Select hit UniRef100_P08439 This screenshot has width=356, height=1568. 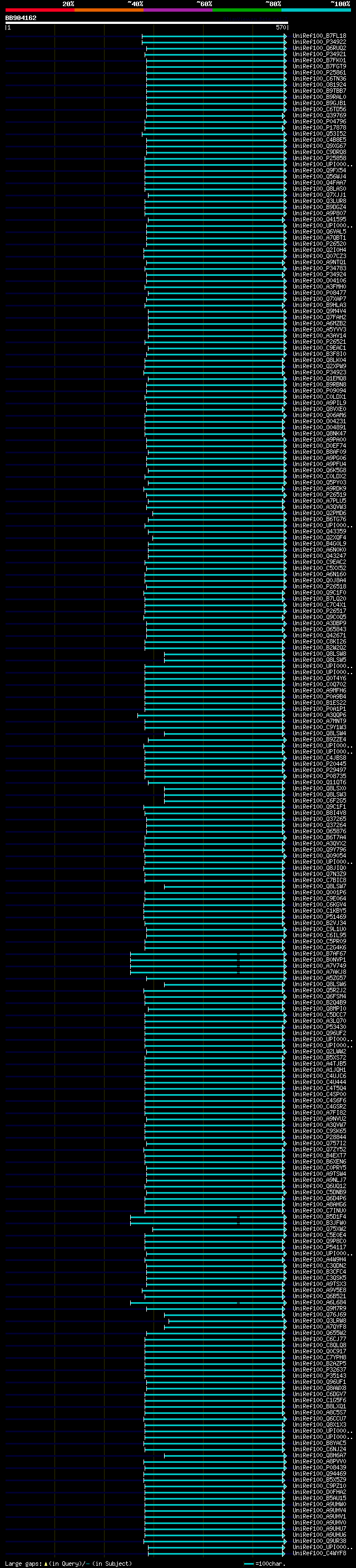tap(319, 1467)
